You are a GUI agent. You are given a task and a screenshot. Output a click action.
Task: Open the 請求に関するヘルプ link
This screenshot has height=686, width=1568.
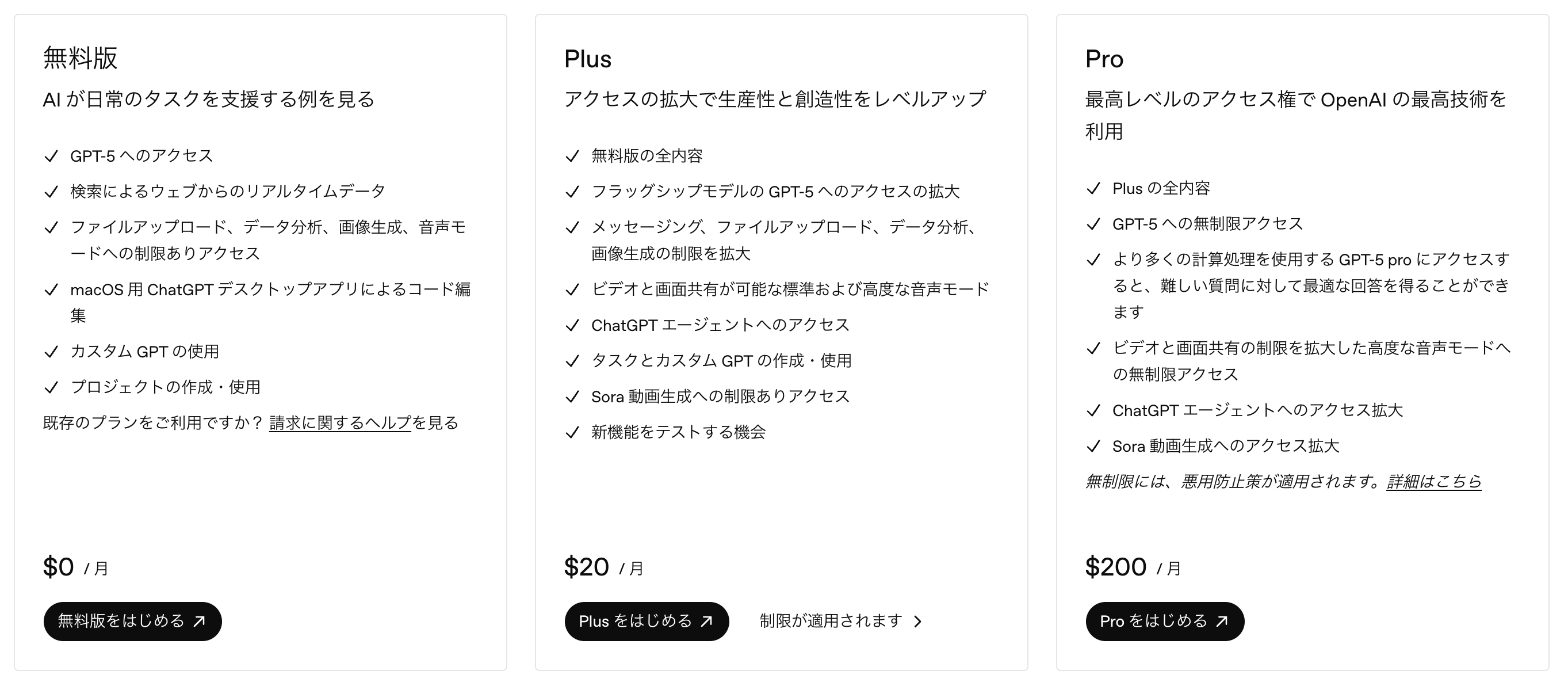click(x=341, y=423)
